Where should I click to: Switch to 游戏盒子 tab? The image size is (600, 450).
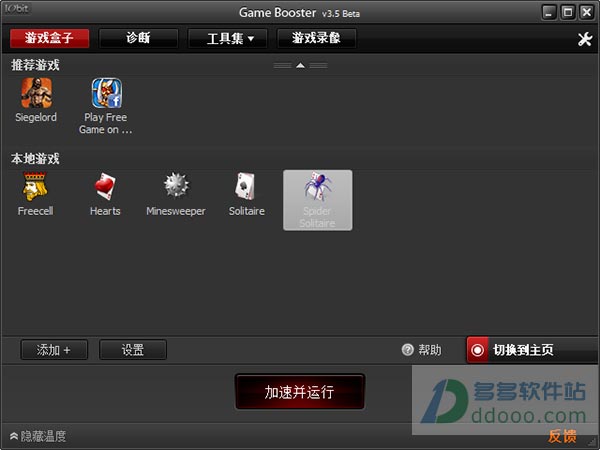49,38
